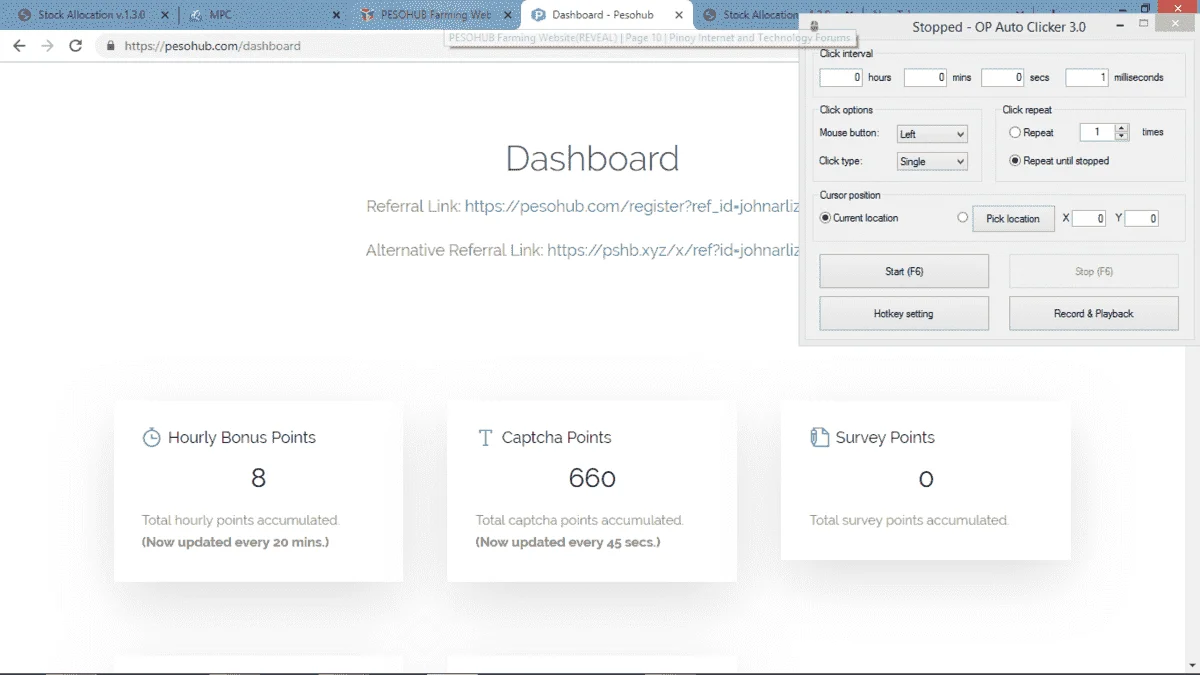Click 'Total captcha points accumulated.' text
Viewport: 1200px width, 675px height.
pos(579,520)
